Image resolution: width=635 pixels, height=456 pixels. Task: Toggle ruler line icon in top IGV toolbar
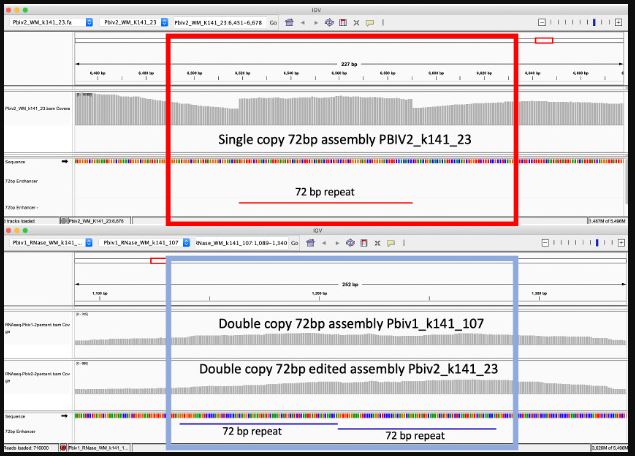pos(383,22)
